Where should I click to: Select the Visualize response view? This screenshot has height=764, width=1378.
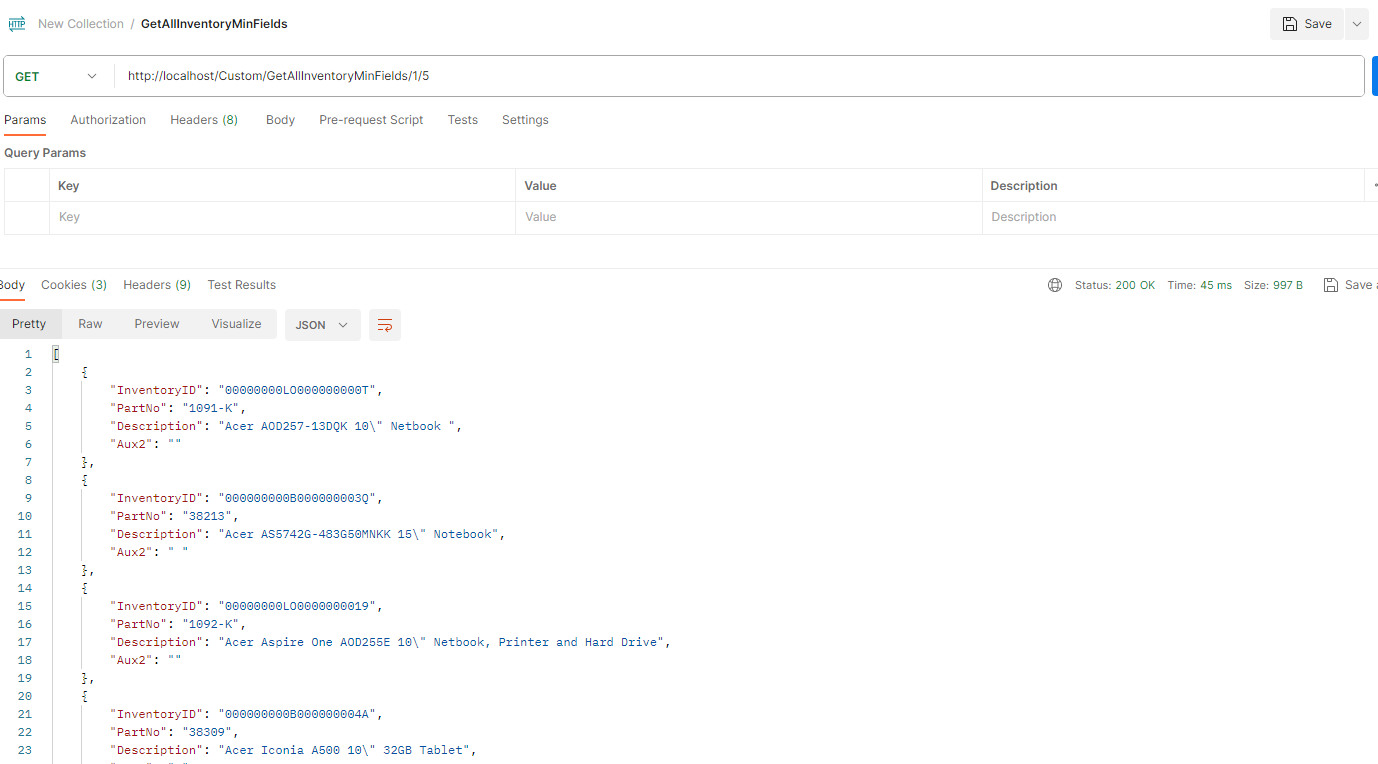coord(236,324)
